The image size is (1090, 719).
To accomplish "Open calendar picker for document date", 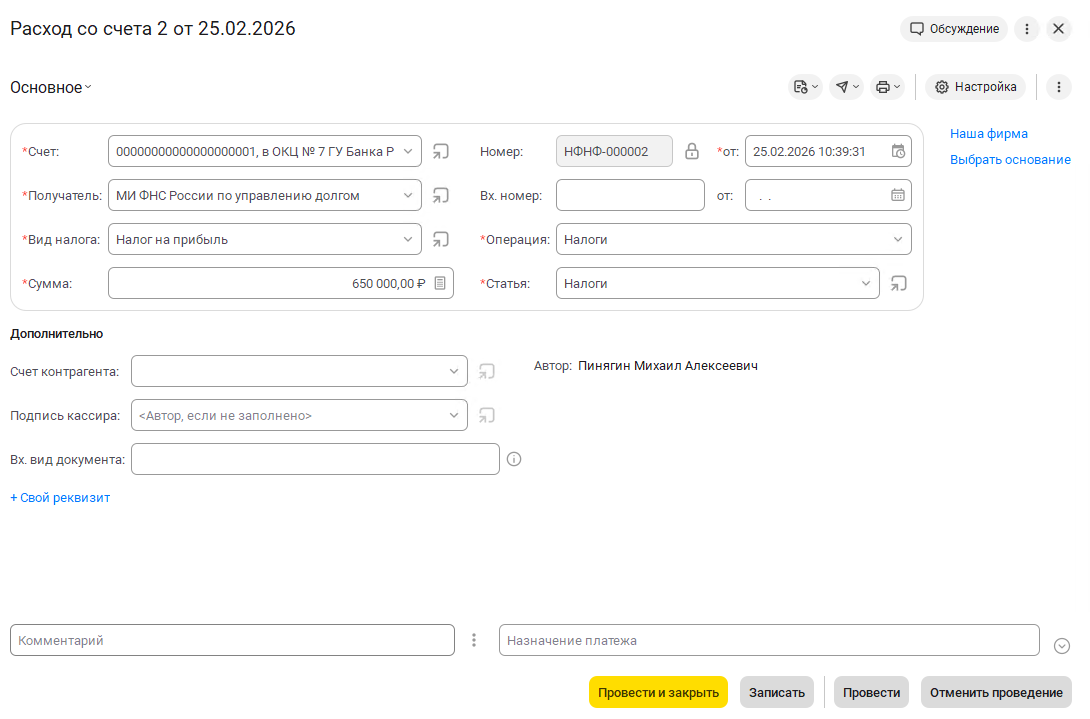I will pos(898,152).
